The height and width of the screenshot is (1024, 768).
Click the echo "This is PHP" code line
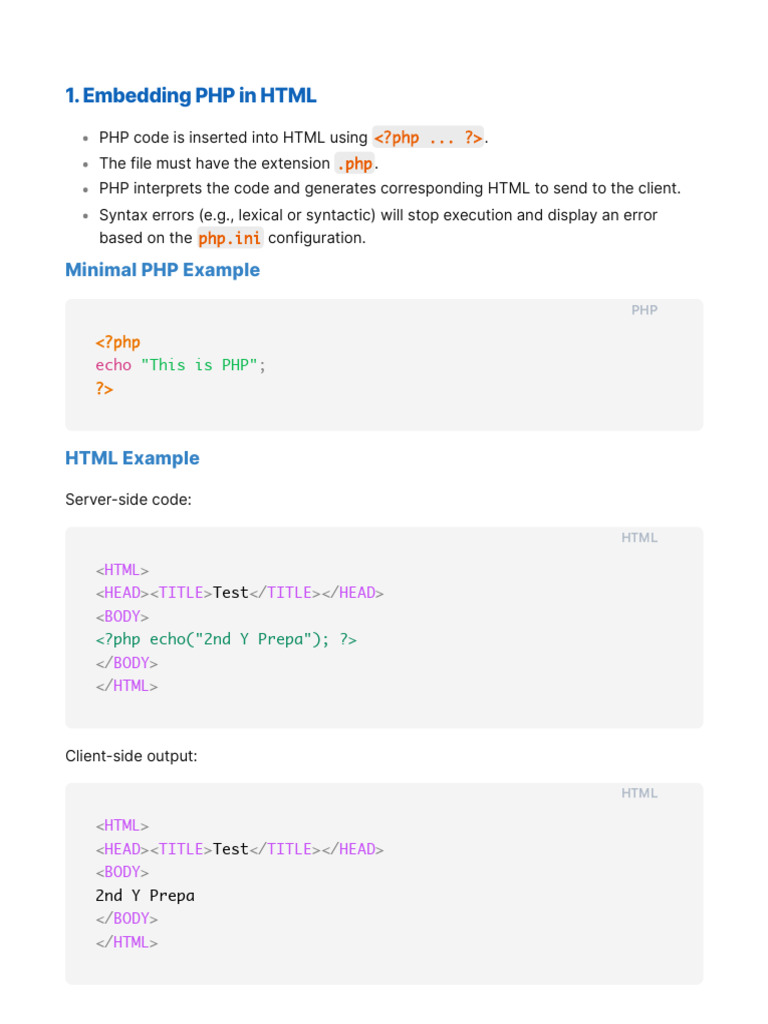[x=181, y=365]
